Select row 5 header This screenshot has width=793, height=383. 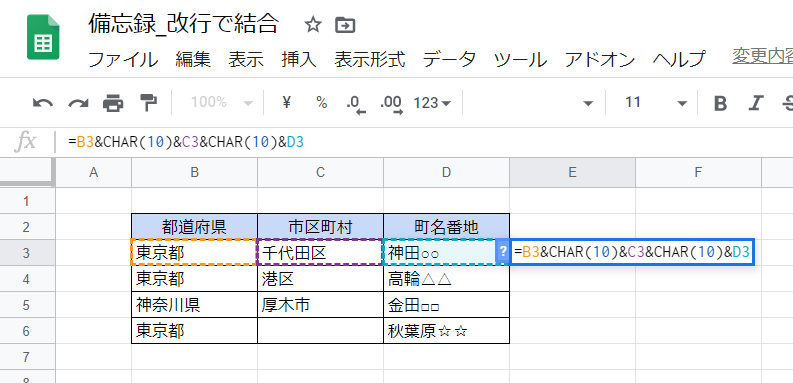click(x=27, y=305)
